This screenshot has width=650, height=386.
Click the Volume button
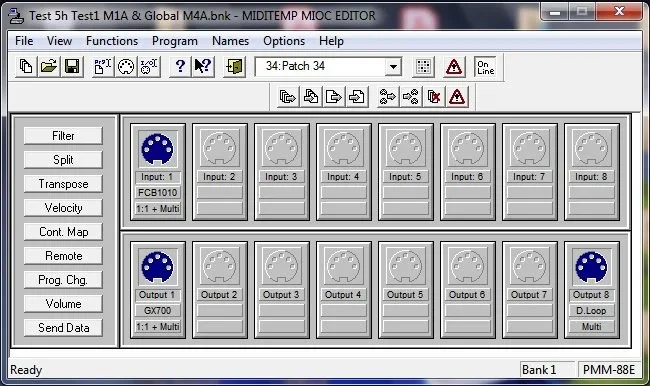pos(63,304)
